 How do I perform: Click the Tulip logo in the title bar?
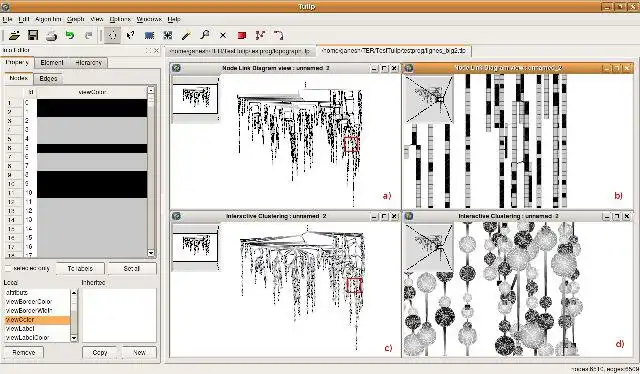click(5, 7)
